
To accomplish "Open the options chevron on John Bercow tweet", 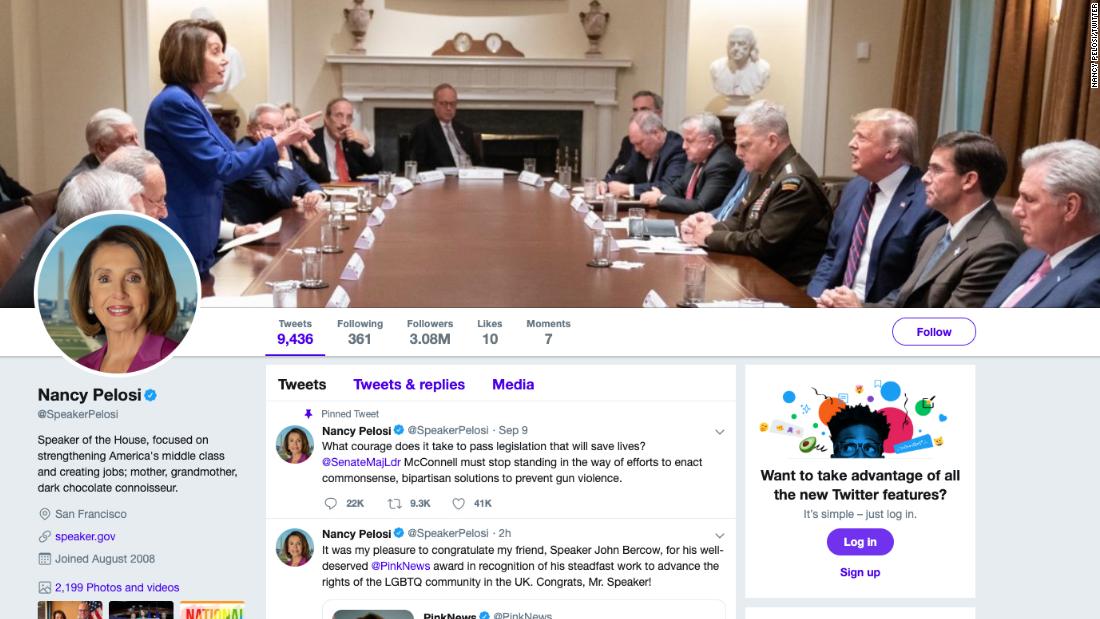I will [720, 535].
